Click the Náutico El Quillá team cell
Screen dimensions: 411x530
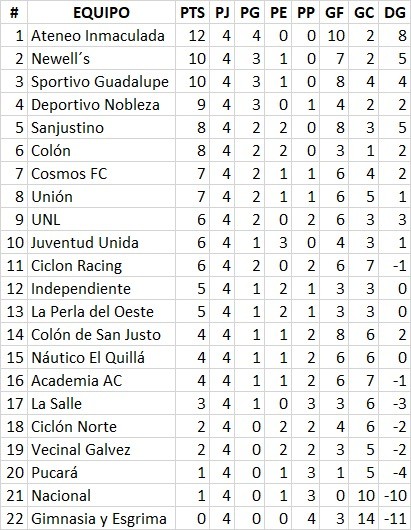click(x=101, y=357)
